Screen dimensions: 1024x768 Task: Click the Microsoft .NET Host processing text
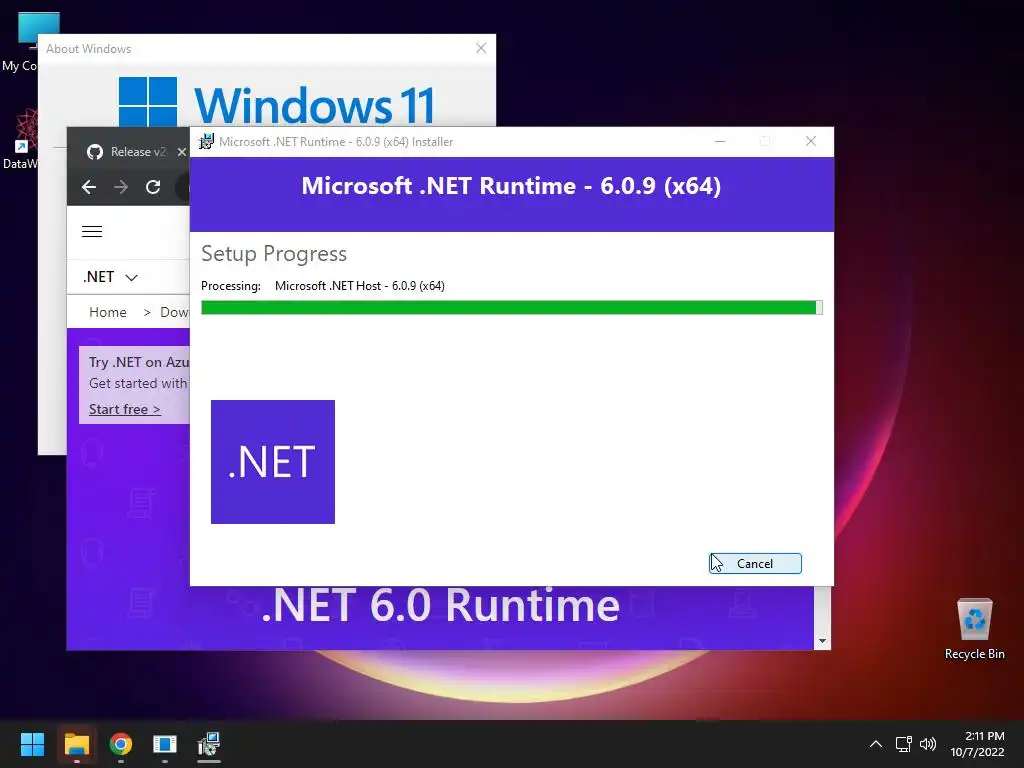(360, 286)
